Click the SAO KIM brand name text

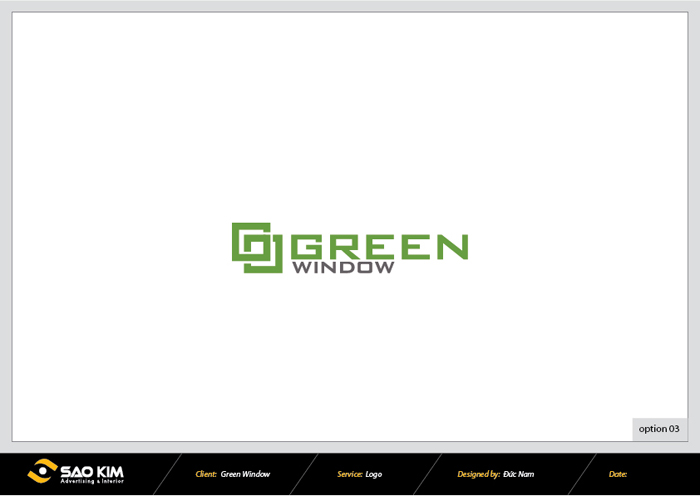[91, 470]
